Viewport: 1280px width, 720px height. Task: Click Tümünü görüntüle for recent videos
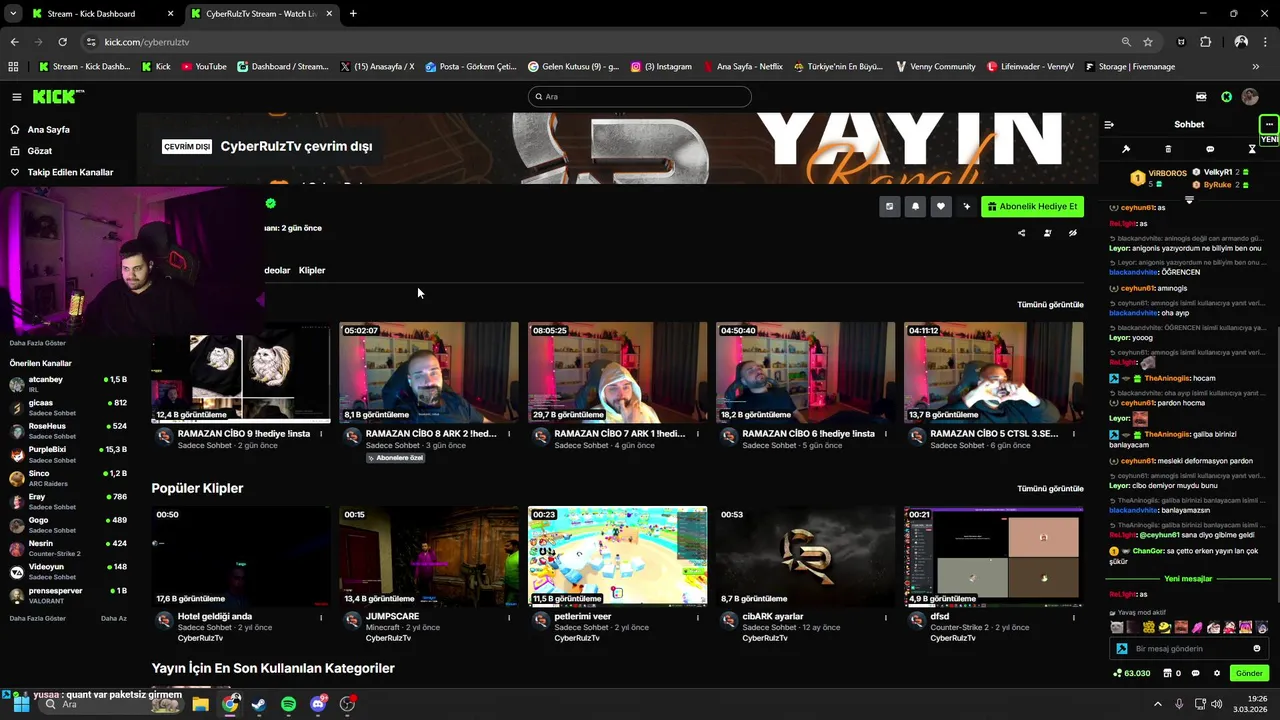1050,305
